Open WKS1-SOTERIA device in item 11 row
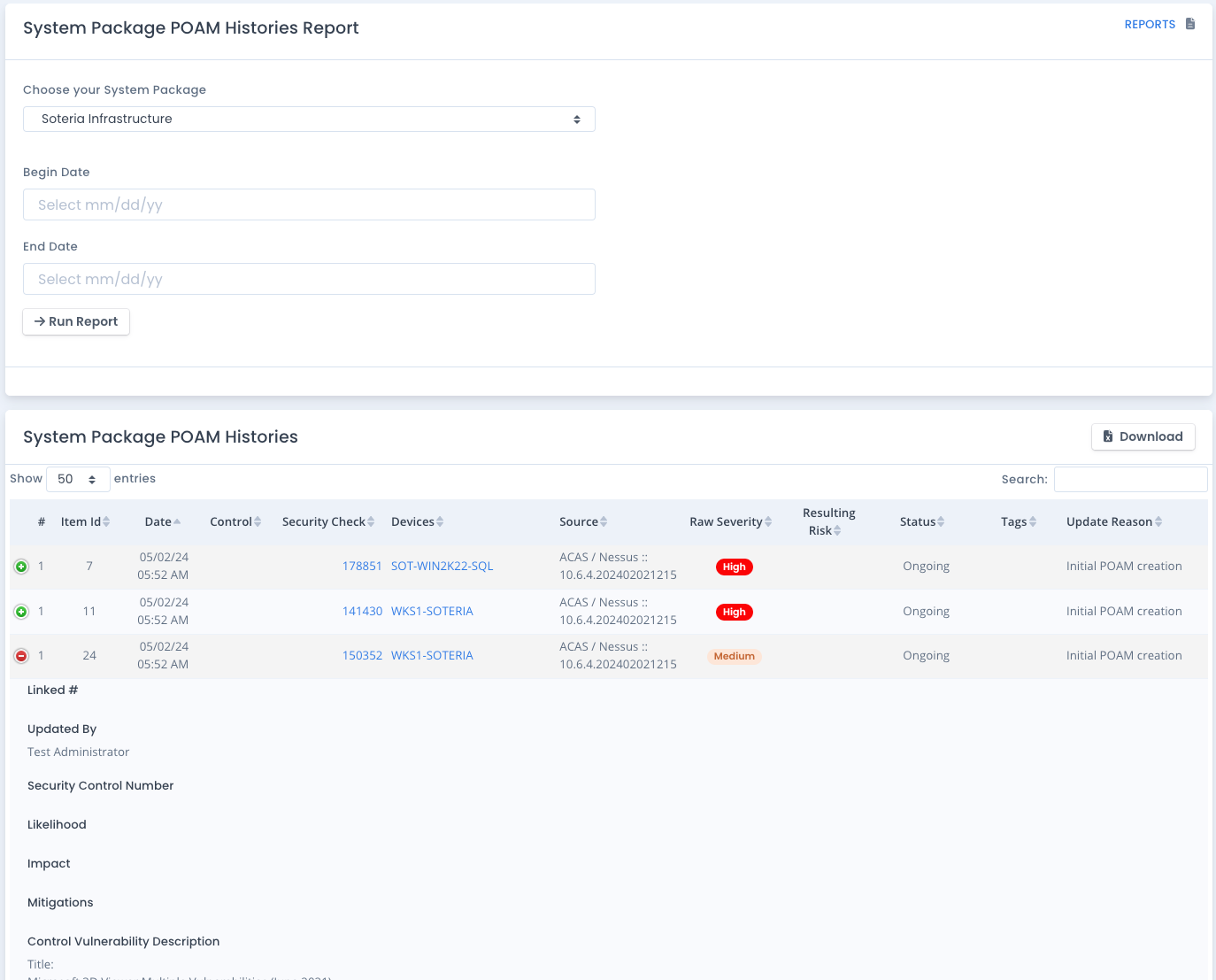This screenshot has width=1216, height=980. coord(432,612)
